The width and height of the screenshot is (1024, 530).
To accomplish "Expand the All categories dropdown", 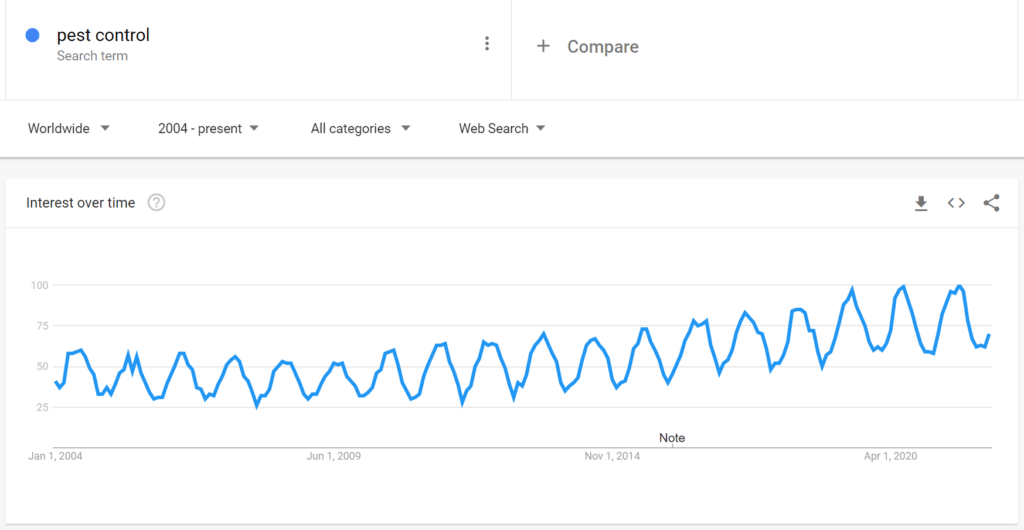I will coord(360,129).
